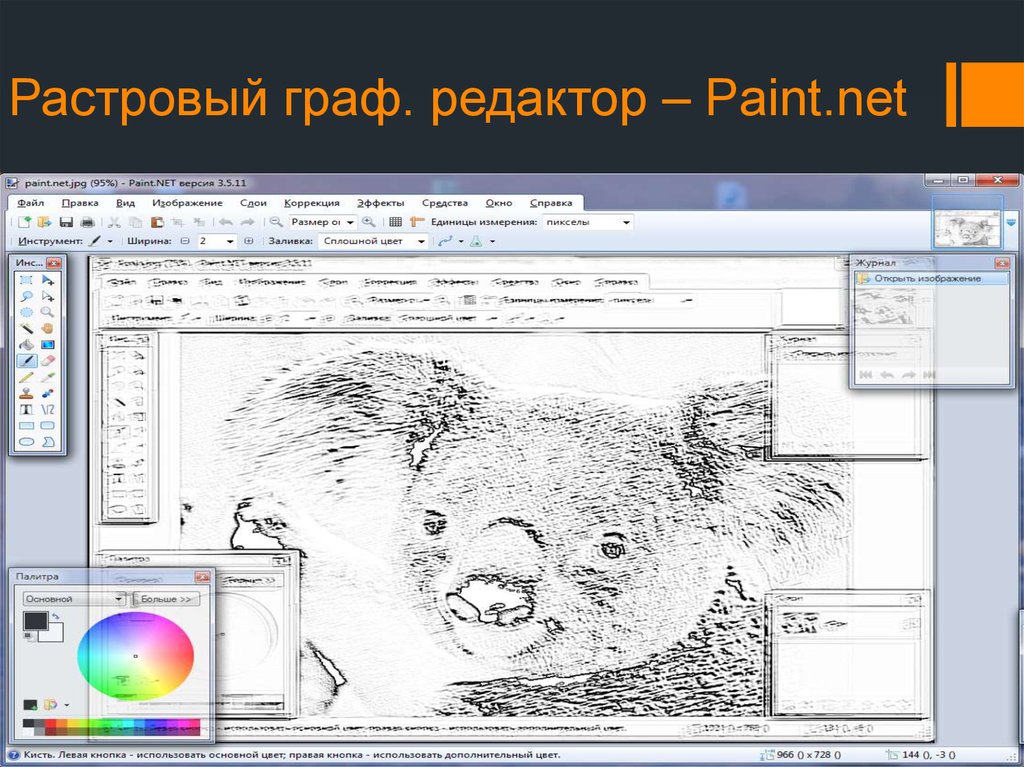
Task: Click the New image toolbar icon
Action: pyautogui.click(x=24, y=222)
